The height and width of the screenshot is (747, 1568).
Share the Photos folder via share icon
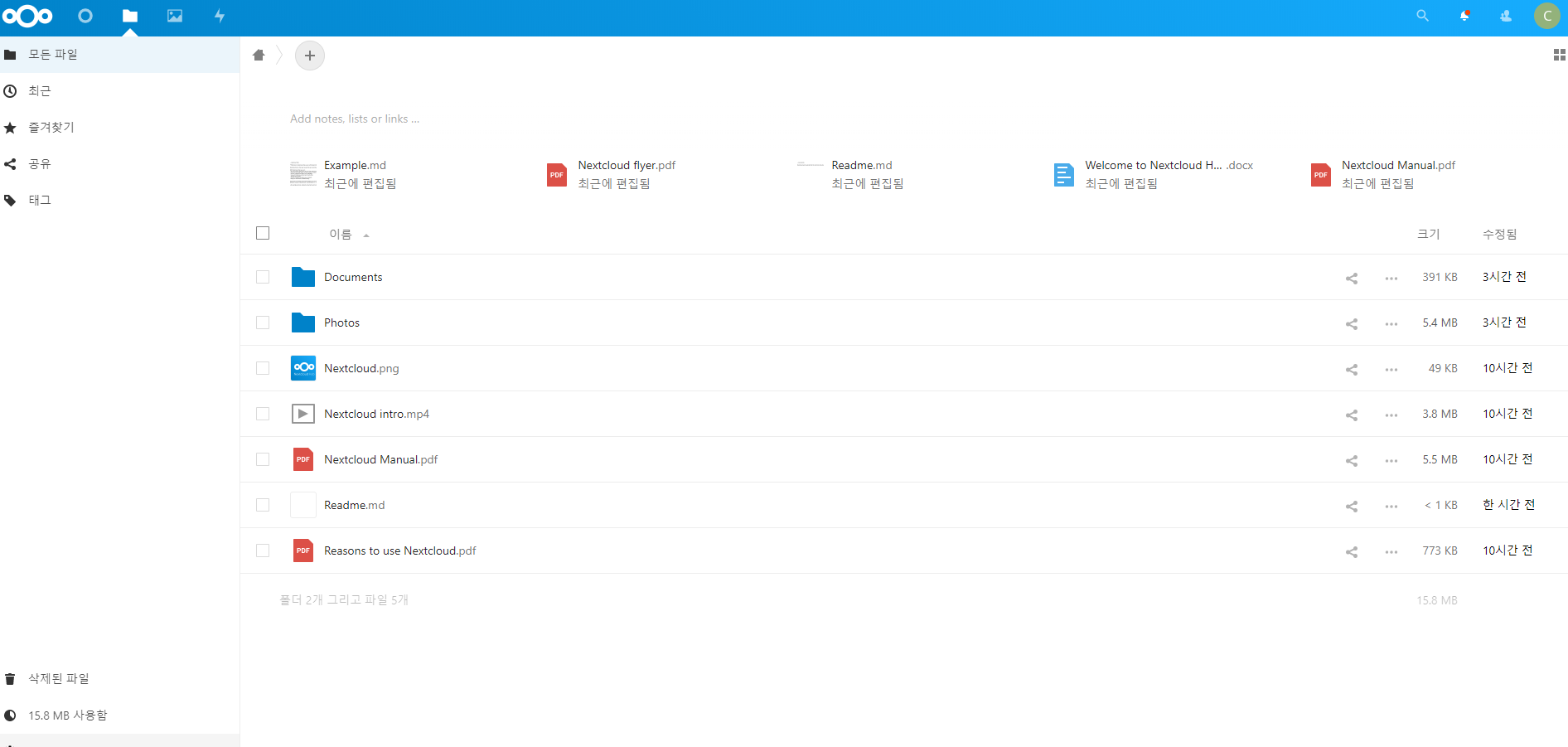1352,323
